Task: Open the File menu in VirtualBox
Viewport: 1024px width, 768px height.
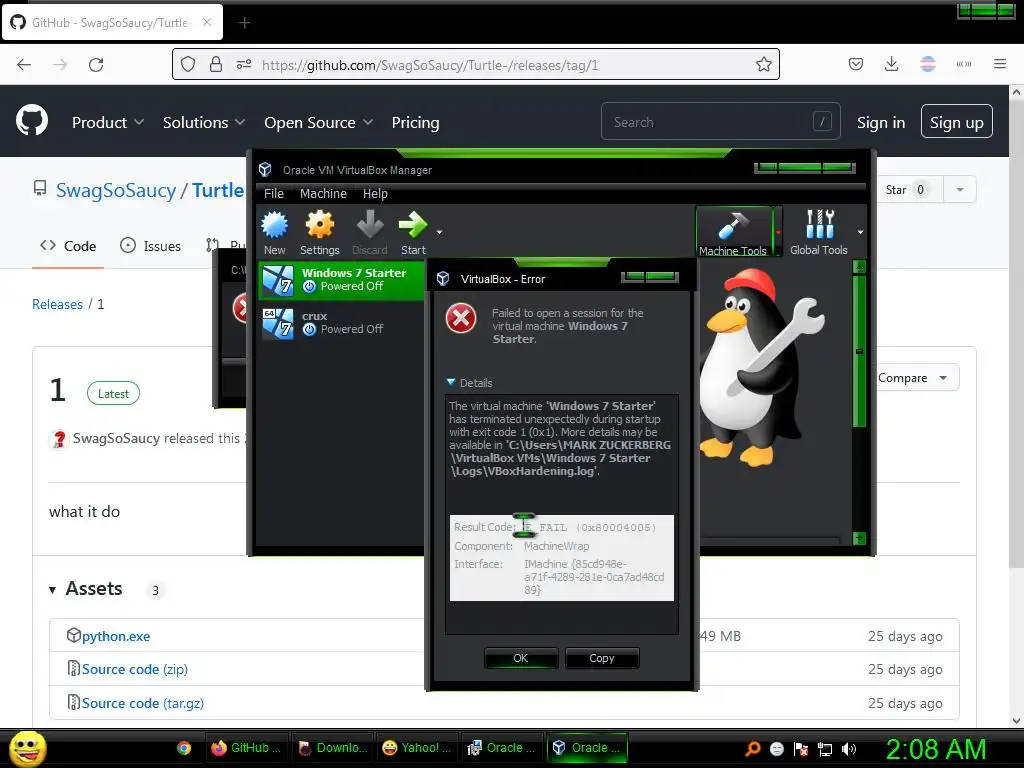Action: 274,193
